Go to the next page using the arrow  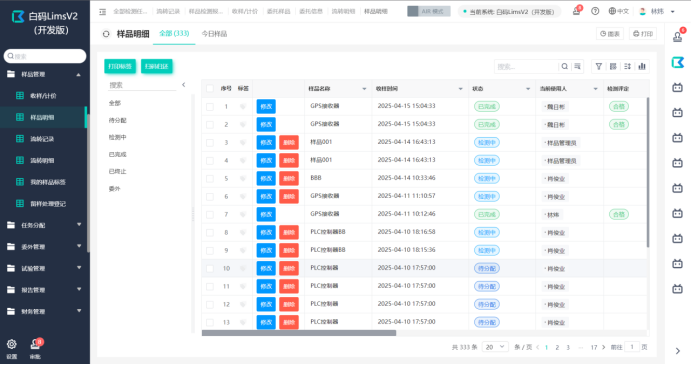click(x=604, y=348)
